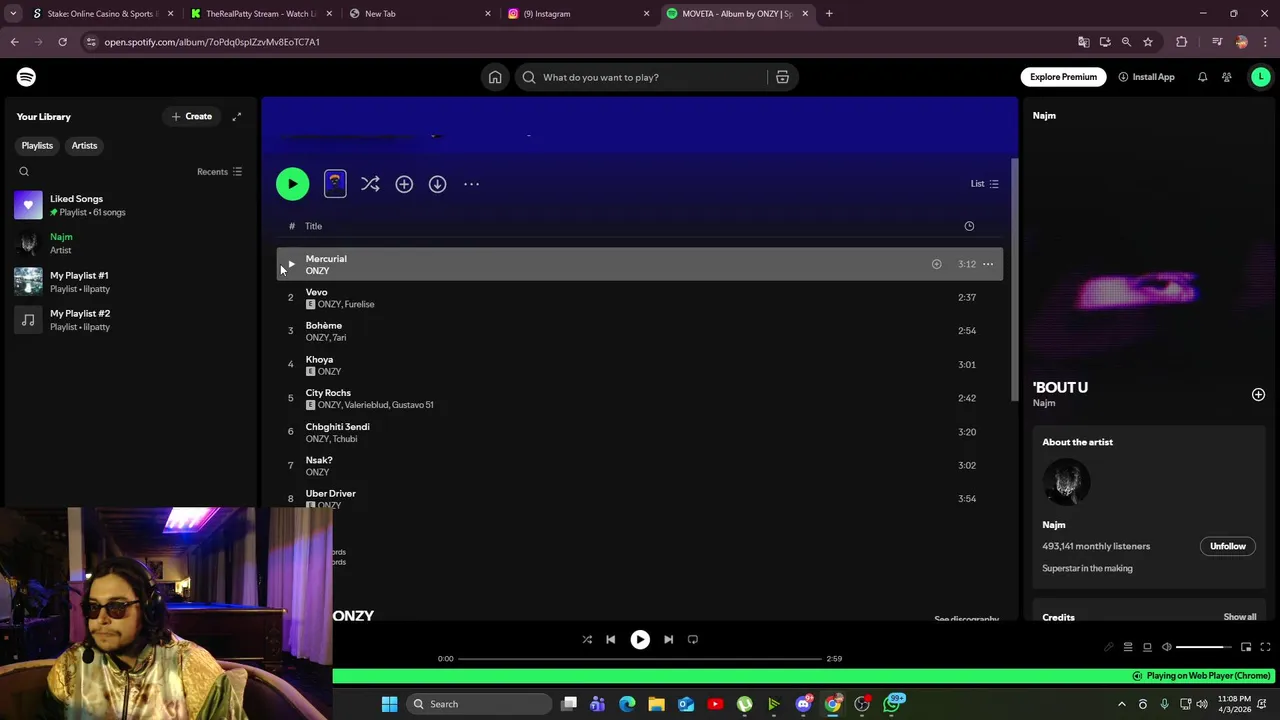Open the queue
1280x720 pixels.
click(x=1127, y=647)
